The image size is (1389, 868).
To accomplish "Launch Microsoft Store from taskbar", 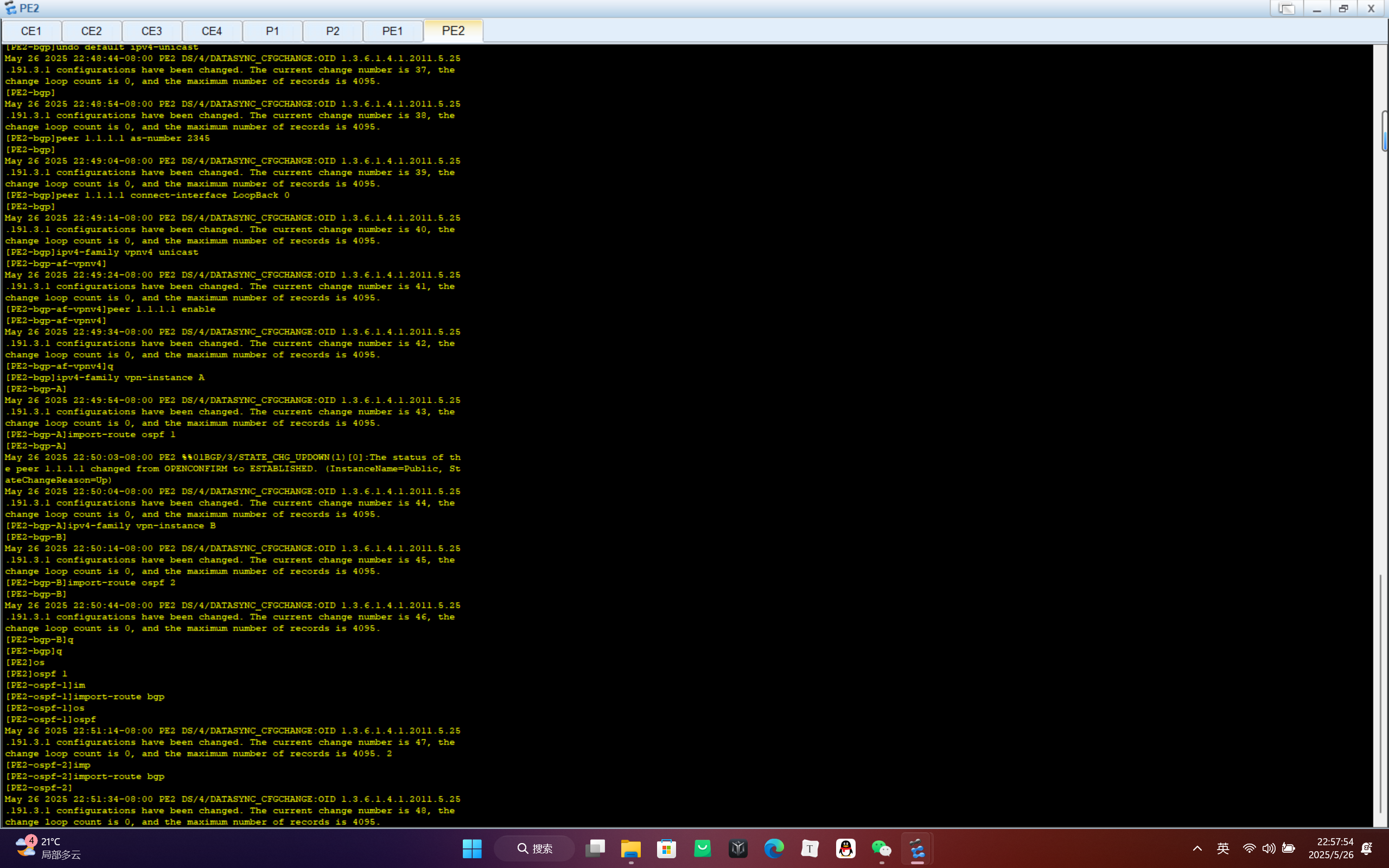I will (666, 848).
